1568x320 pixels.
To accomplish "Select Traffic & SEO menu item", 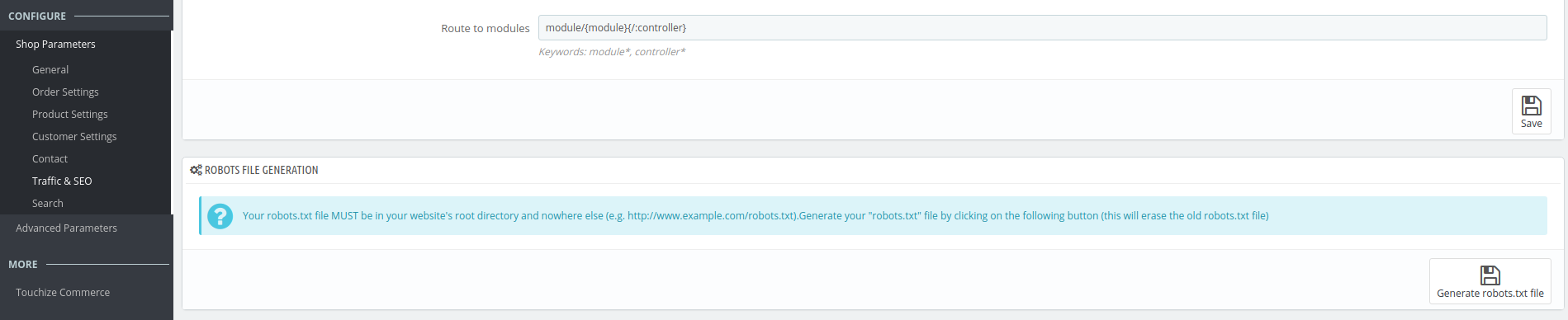I will (x=62, y=181).
